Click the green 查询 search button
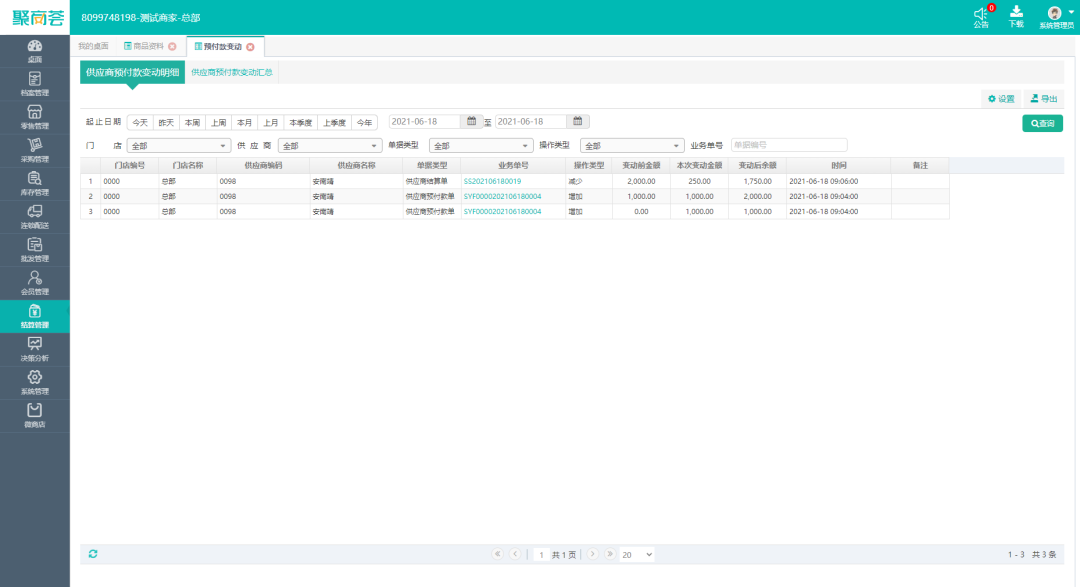This screenshot has height=587, width=1080. (x=1042, y=123)
